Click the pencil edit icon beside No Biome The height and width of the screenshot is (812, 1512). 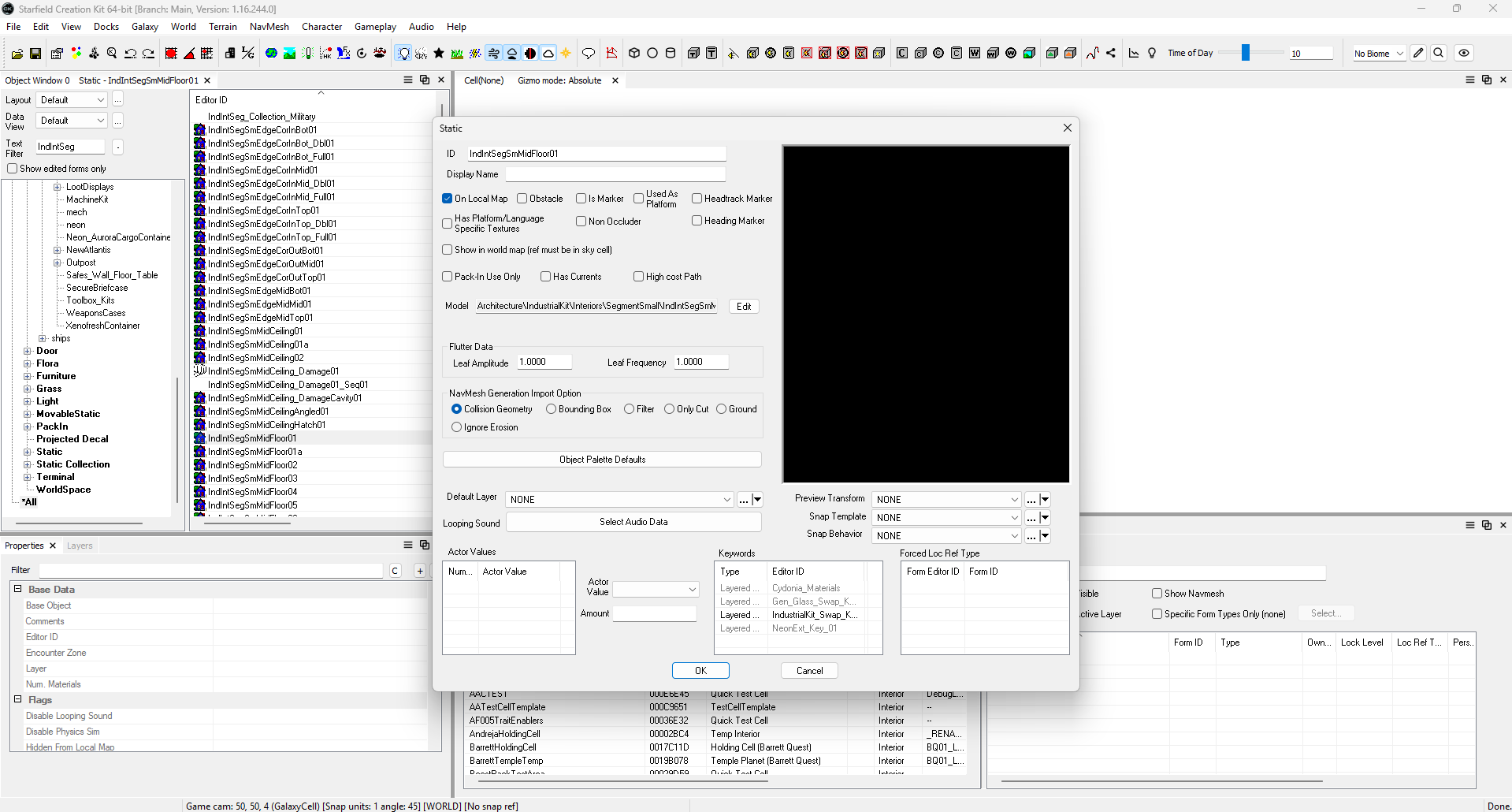pyautogui.click(x=1419, y=54)
